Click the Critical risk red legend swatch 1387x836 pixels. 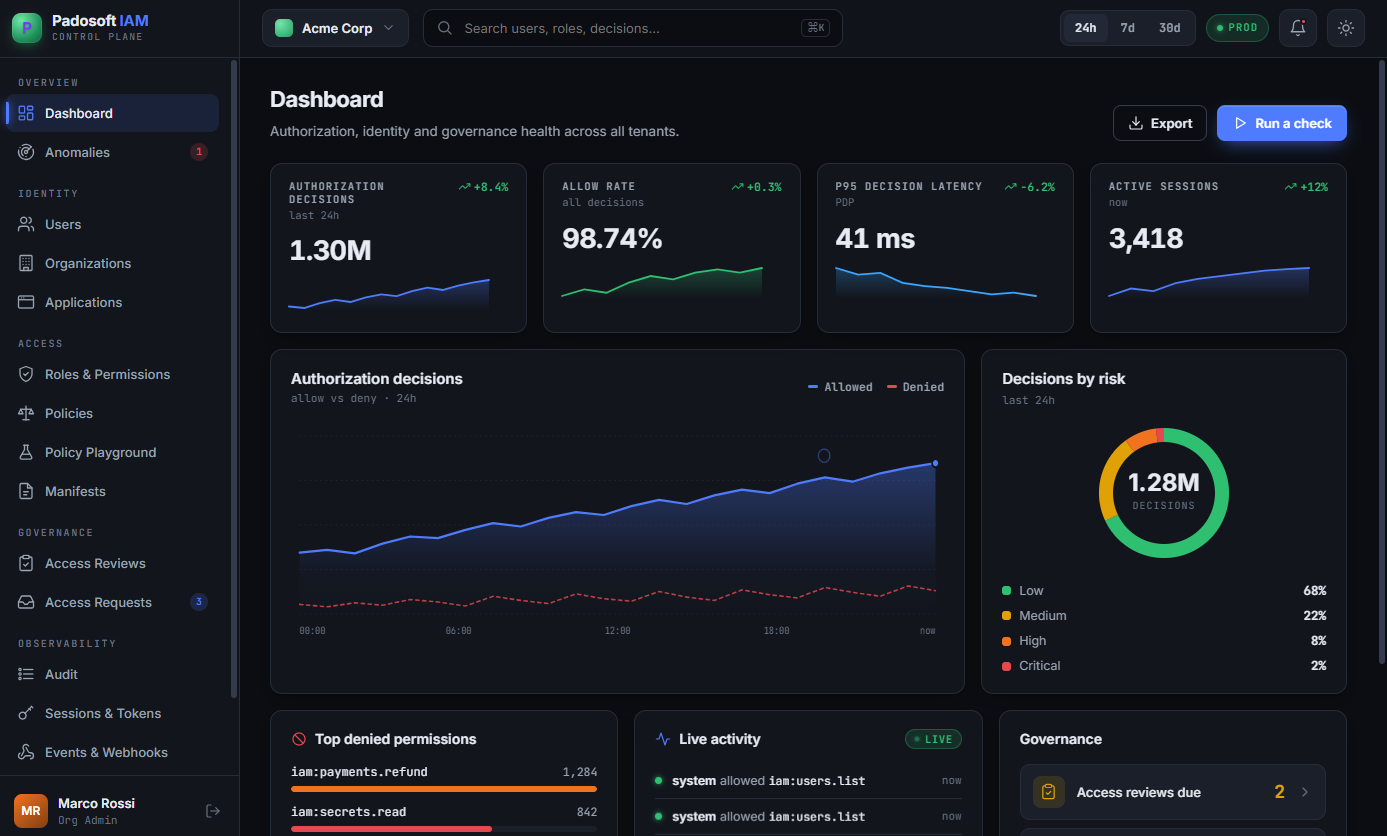(1007, 666)
